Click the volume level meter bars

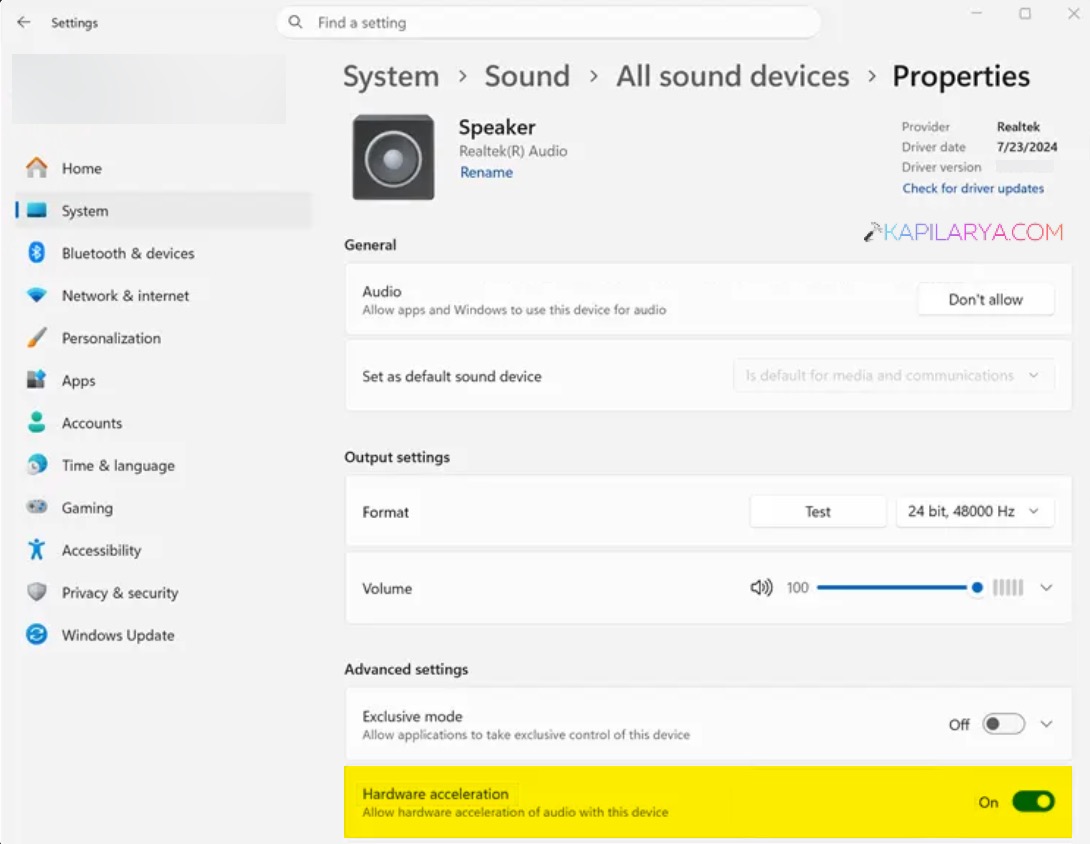pos(1008,587)
